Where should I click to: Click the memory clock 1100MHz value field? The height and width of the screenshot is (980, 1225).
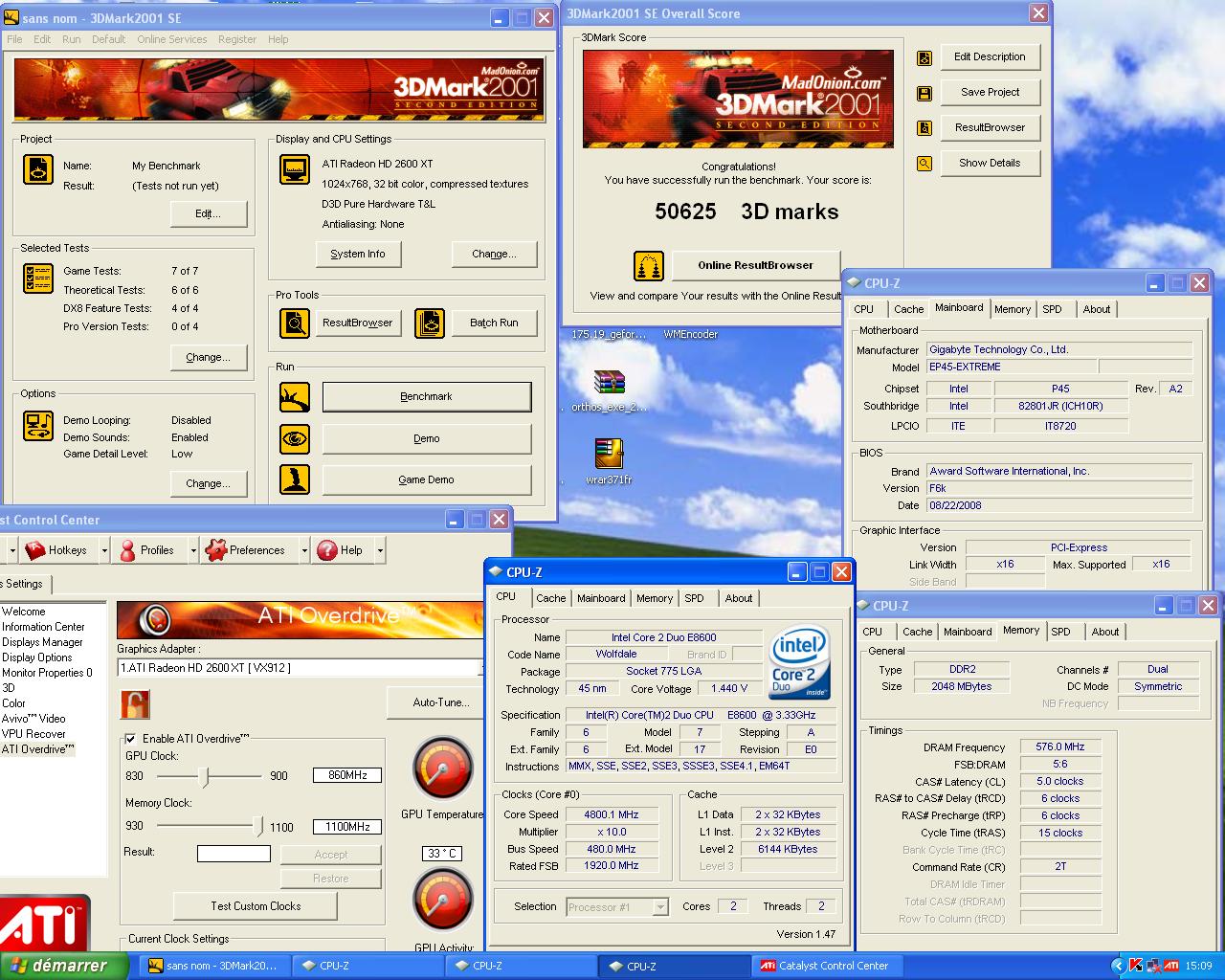click(x=347, y=826)
